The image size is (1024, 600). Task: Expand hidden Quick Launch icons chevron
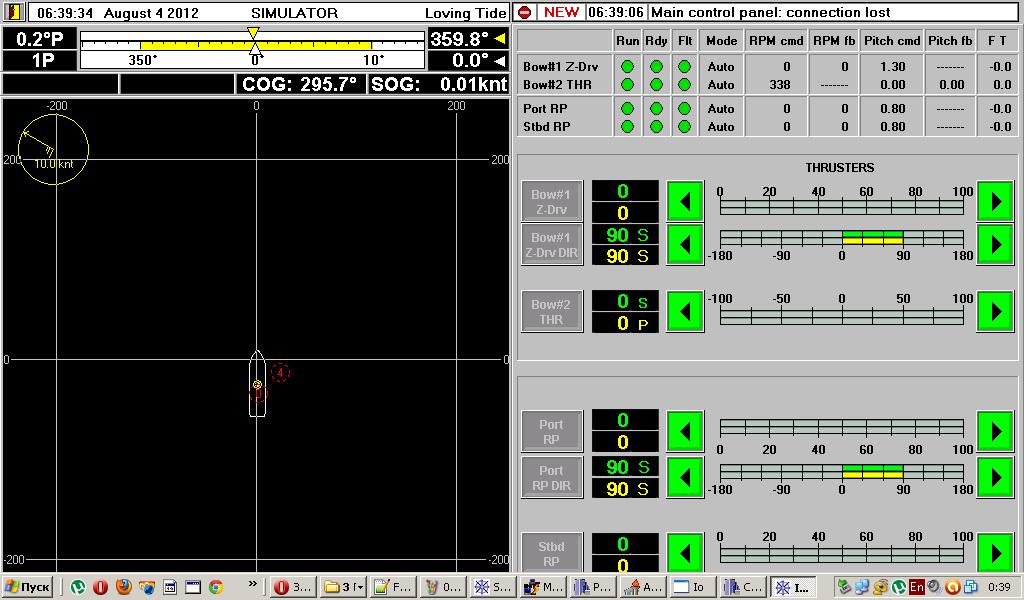point(252,584)
